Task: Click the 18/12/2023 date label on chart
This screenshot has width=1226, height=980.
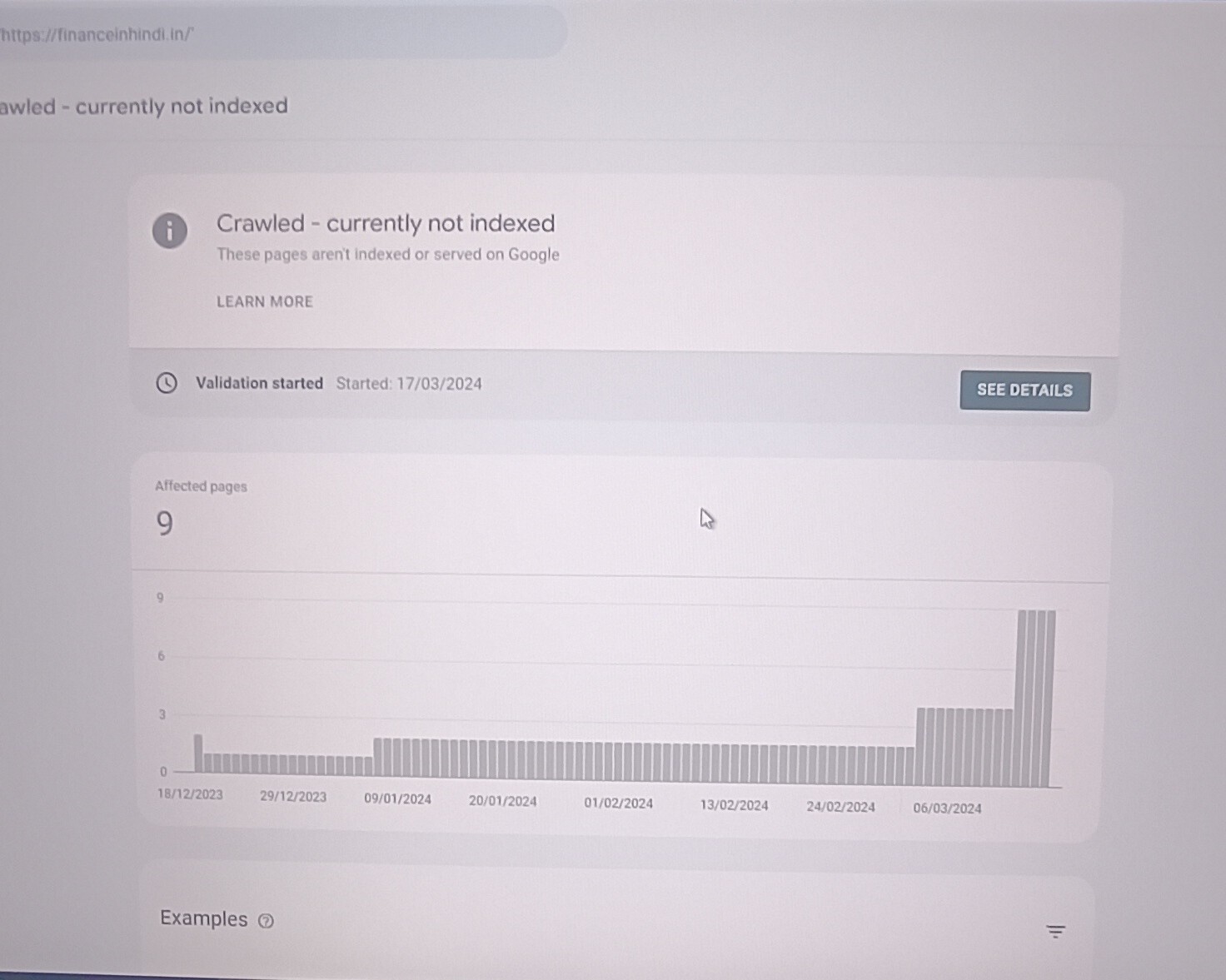Action: click(190, 794)
